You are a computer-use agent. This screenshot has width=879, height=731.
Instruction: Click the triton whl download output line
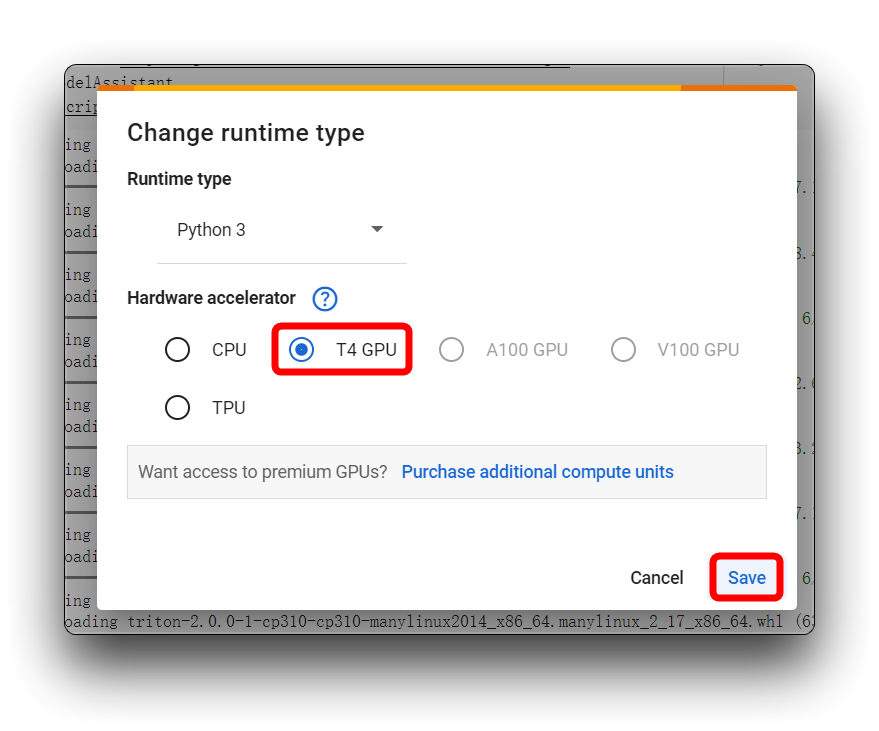click(x=440, y=622)
